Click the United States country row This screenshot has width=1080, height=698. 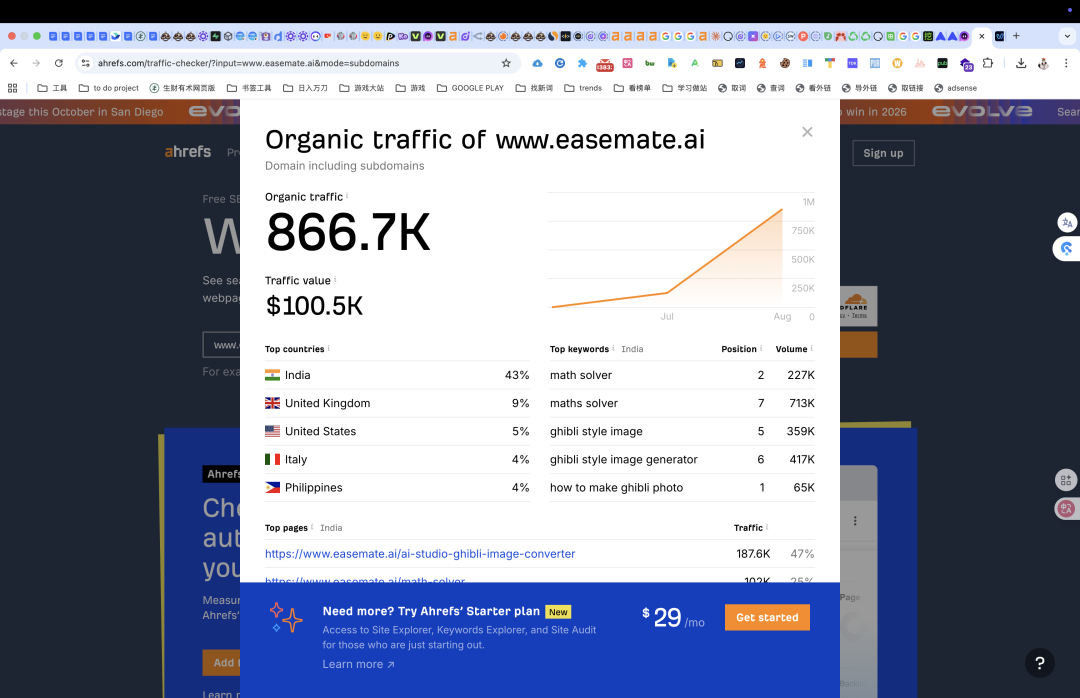point(397,431)
